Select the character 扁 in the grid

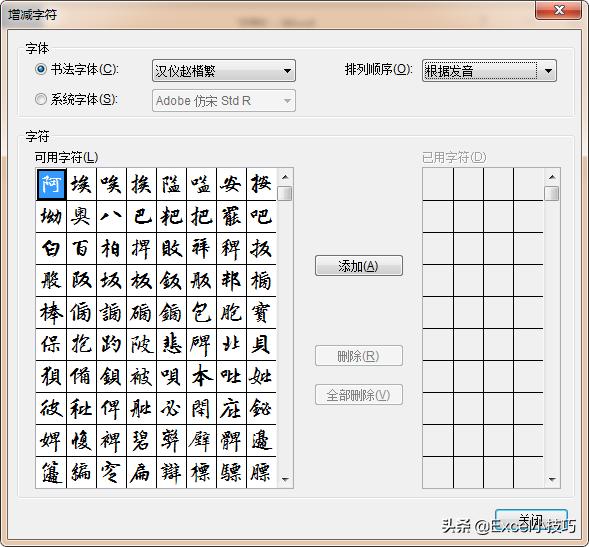(x=141, y=473)
